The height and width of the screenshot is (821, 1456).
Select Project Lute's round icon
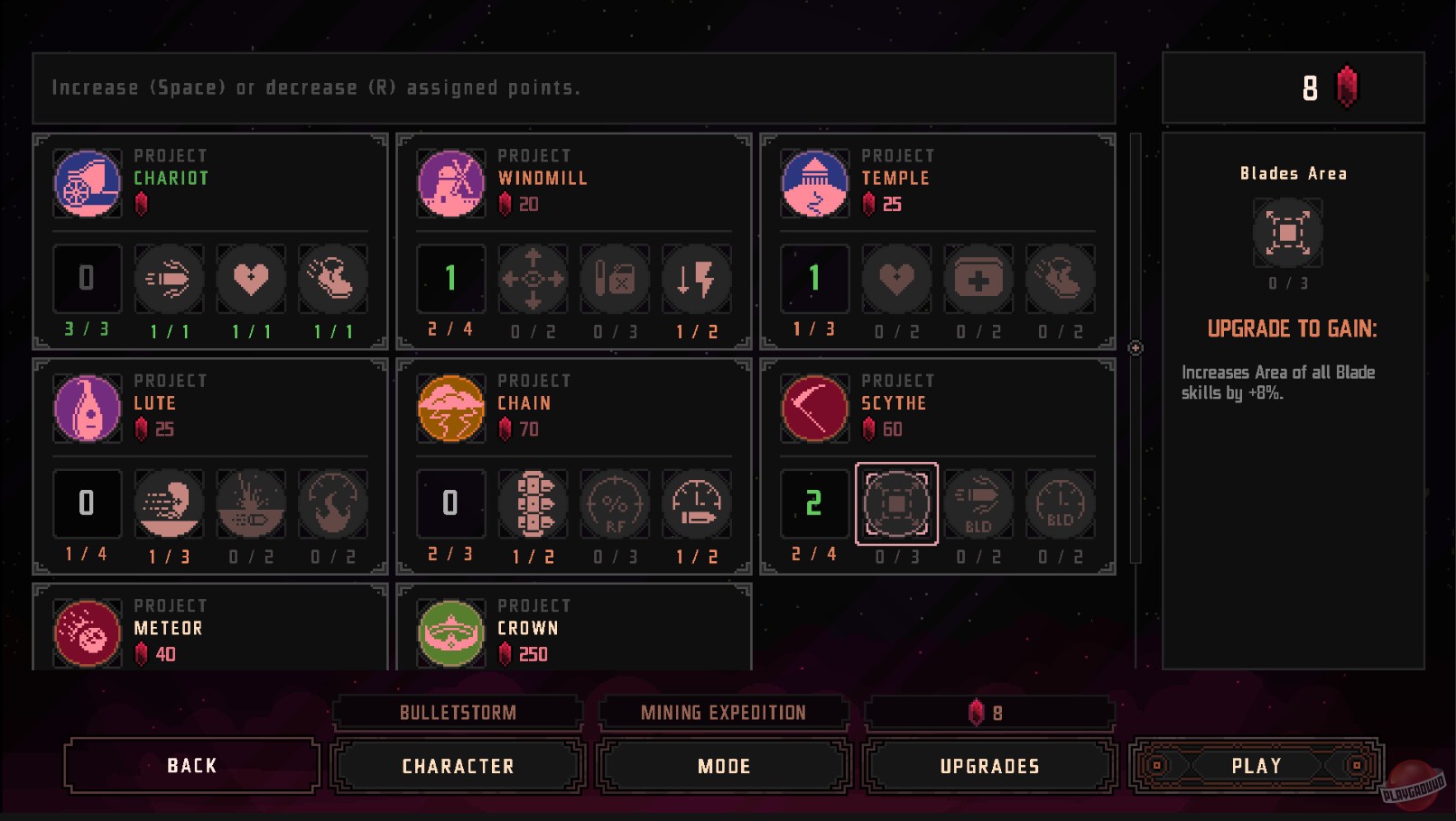[88, 409]
